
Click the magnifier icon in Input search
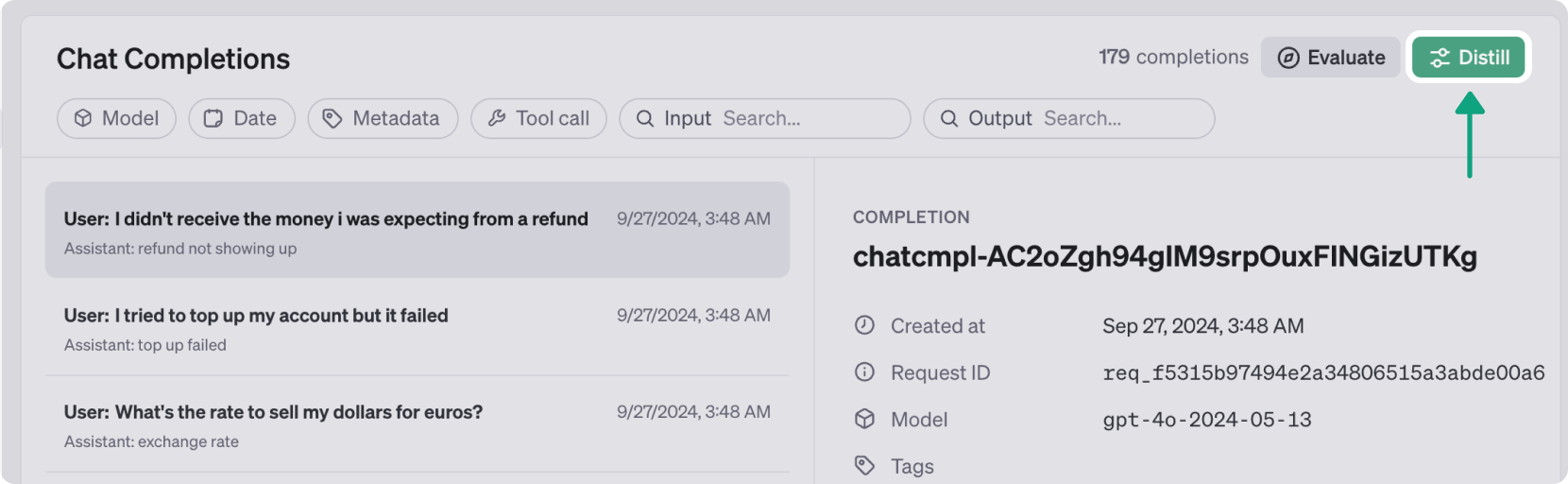(645, 118)
